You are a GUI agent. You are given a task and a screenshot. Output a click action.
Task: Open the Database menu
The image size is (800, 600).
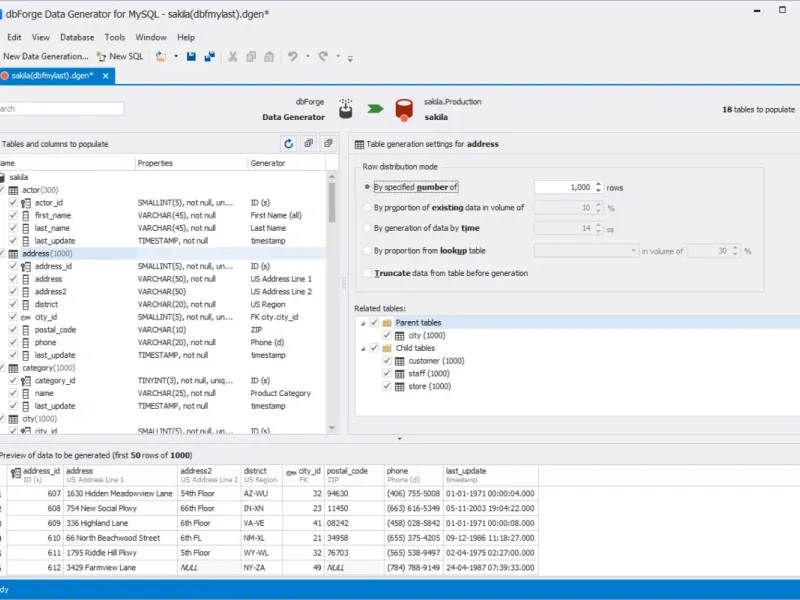tap(77, 37)
